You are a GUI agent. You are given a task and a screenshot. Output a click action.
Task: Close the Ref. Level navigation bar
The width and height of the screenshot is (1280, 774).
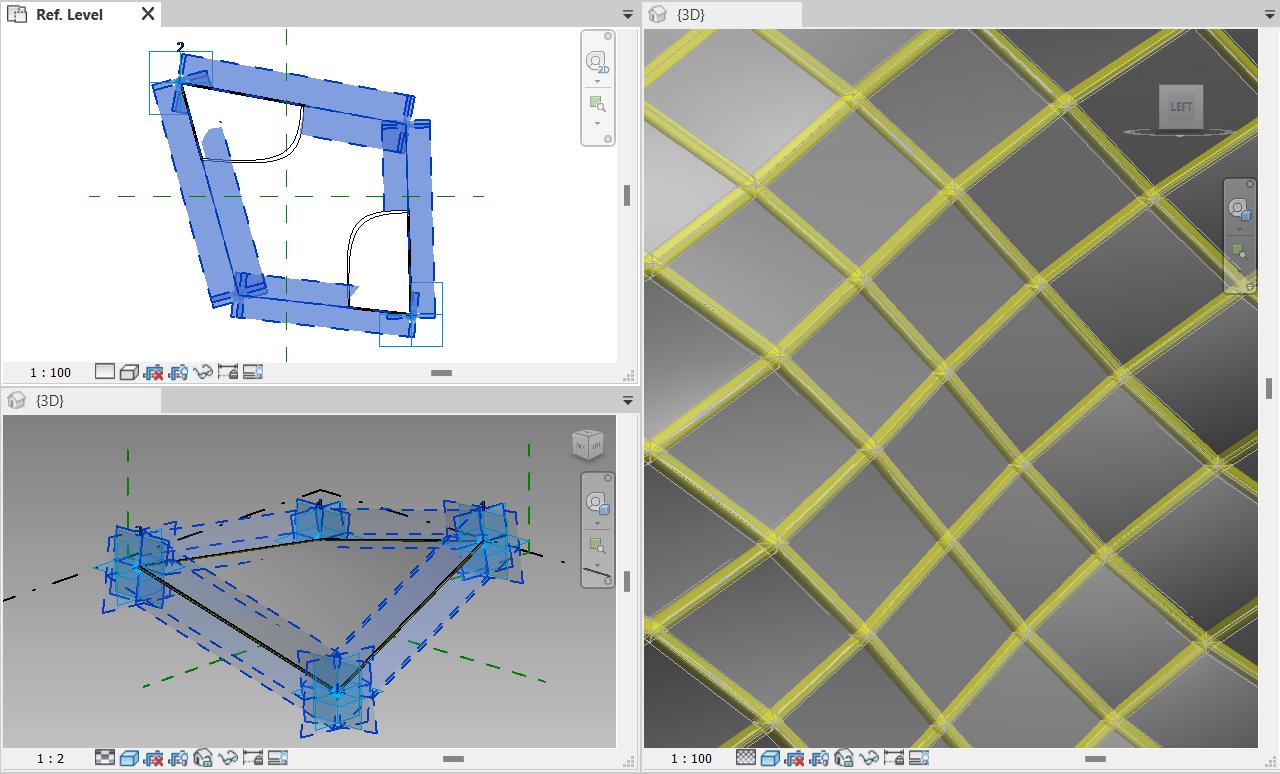[x=608, y=36]
